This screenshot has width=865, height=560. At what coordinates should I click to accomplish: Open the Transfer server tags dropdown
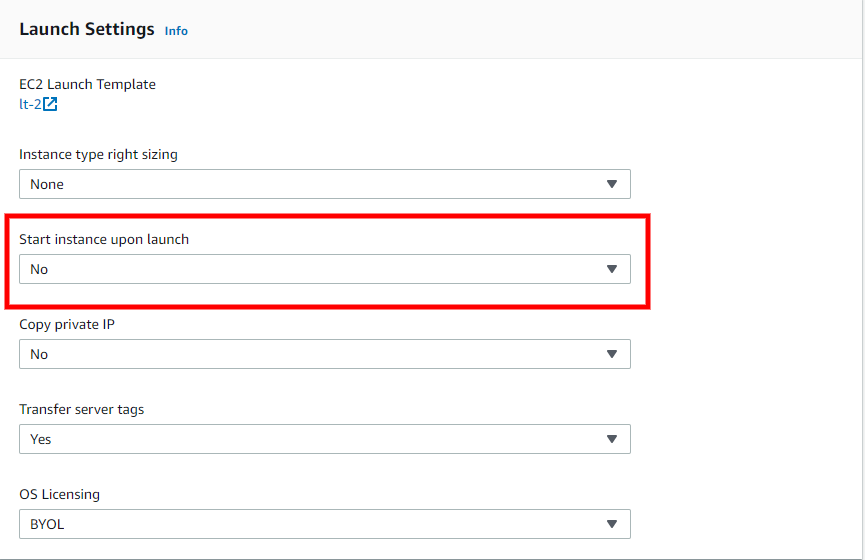pos(325,439)
